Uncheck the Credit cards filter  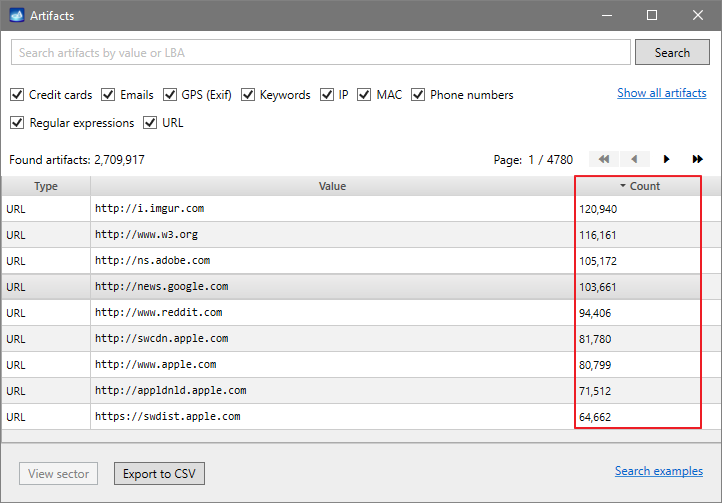click(x=17, y=95)
